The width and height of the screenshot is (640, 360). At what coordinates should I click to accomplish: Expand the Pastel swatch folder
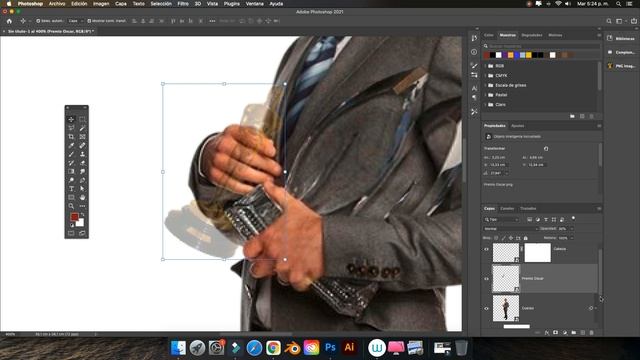click(x=486, y=95)
